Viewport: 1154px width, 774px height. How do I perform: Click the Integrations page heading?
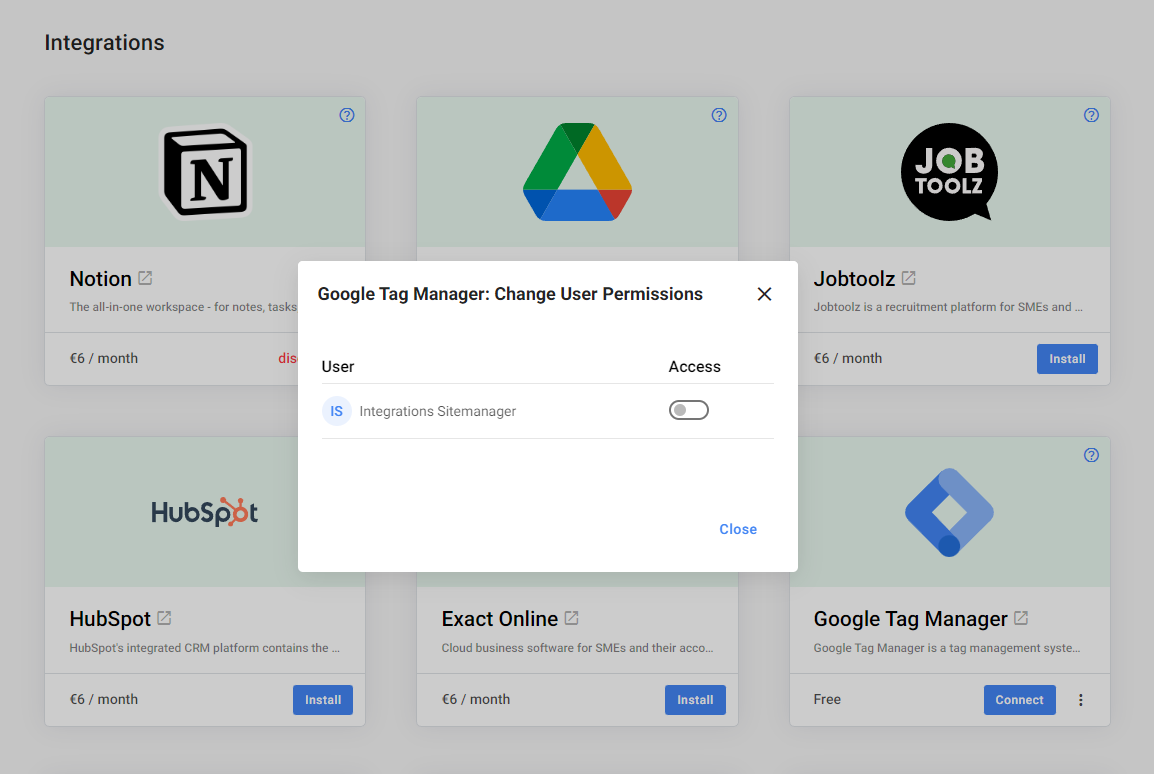tap(105, 43)
